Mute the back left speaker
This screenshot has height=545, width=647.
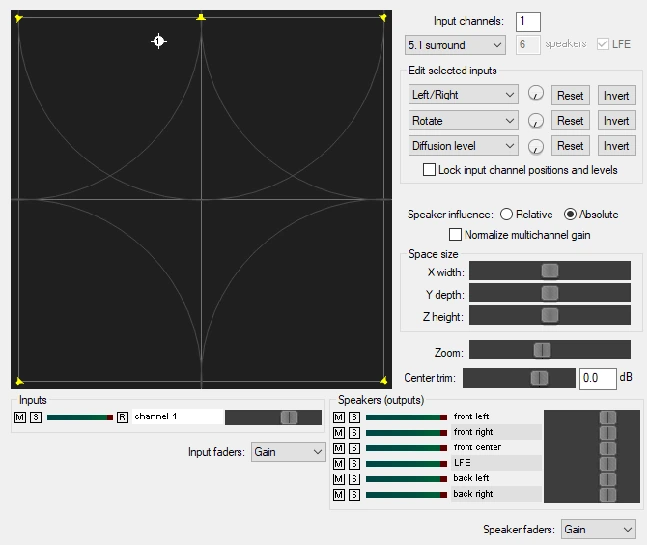coord(339,479)
